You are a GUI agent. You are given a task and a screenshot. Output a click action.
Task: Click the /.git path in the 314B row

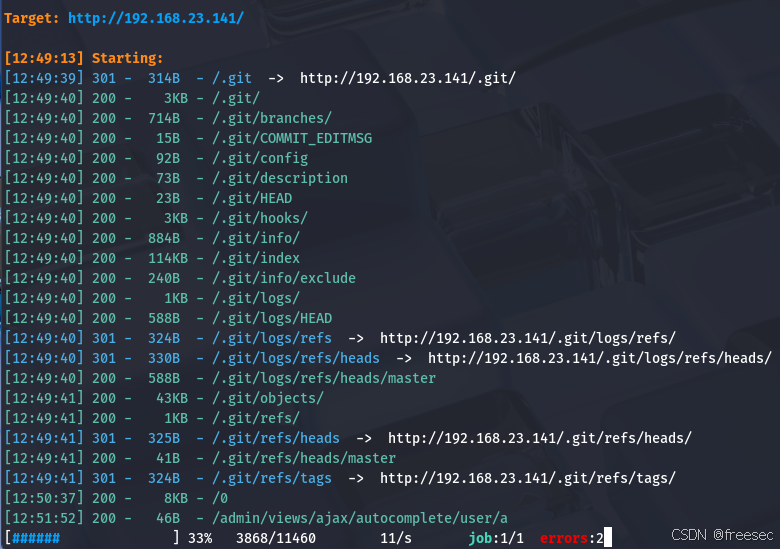[232, 79]
